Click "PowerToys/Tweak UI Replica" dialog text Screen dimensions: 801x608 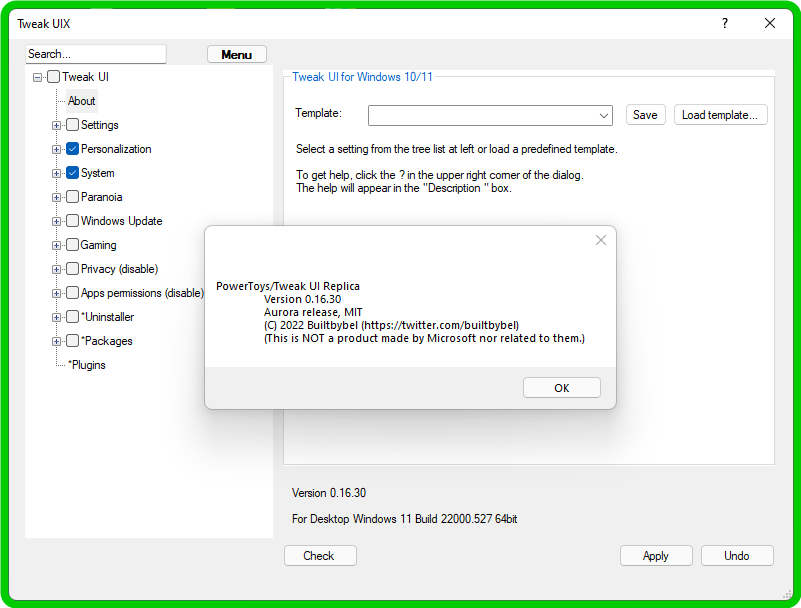click(288, 286)
